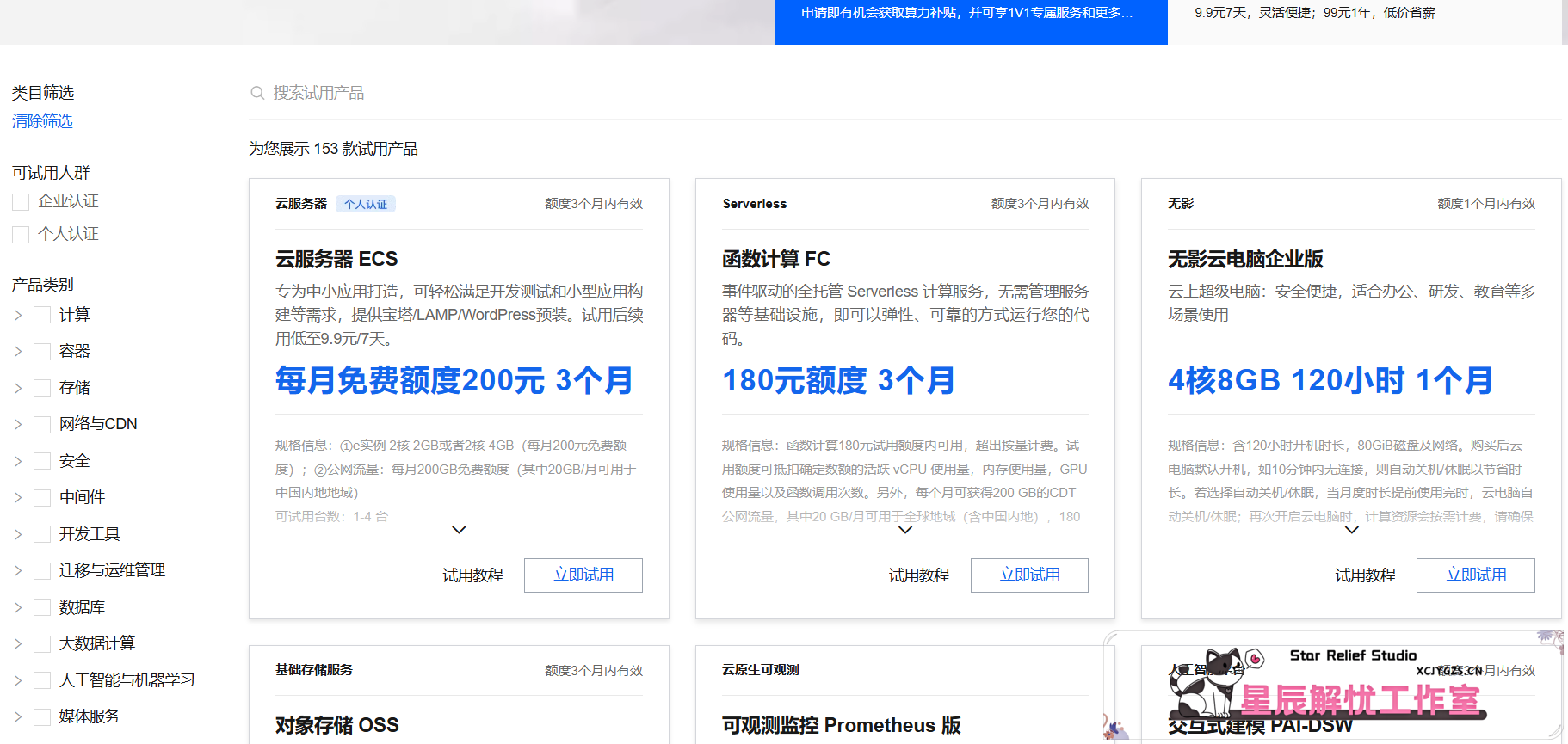Click the 清除筛选 link
Image resolution: width=1568 pixels, height=744 pixels.
pos(42,121)
